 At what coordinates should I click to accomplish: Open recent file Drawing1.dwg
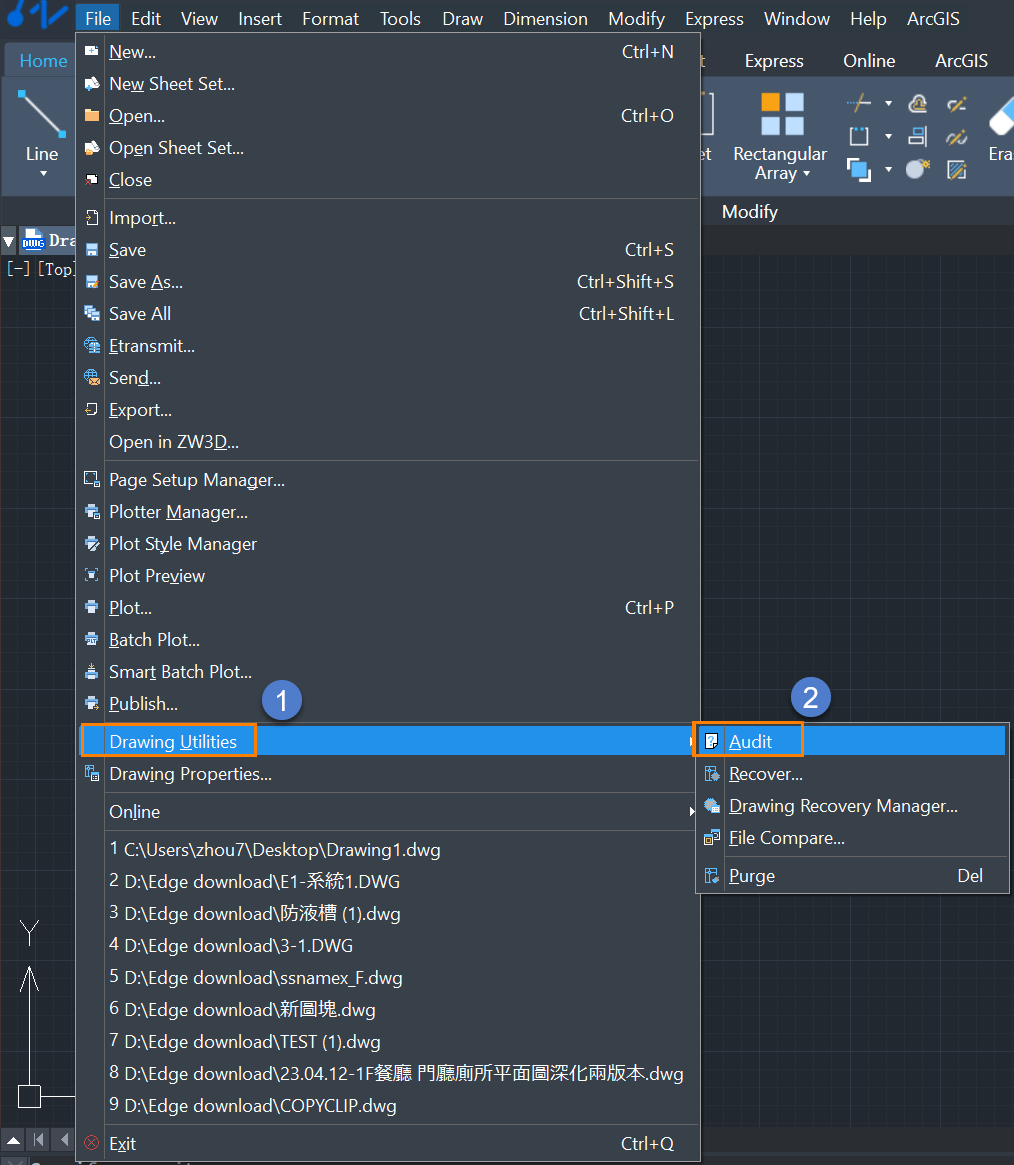tap(389, 849)
